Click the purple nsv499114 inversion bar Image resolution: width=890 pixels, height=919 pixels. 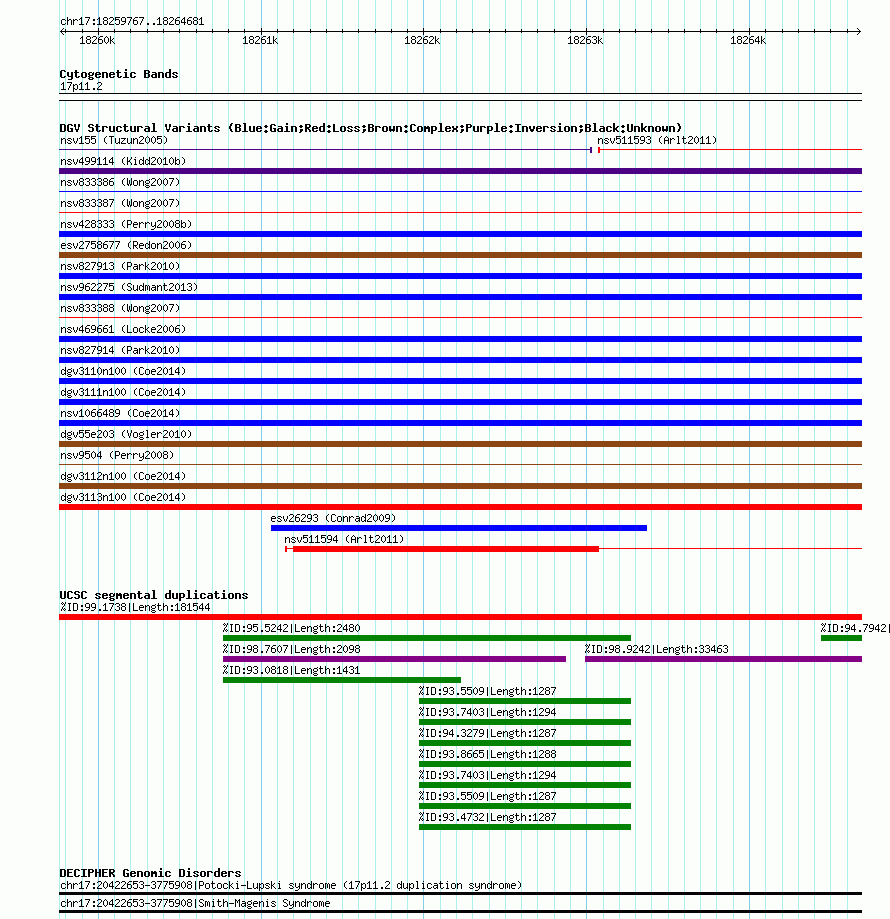461,171
